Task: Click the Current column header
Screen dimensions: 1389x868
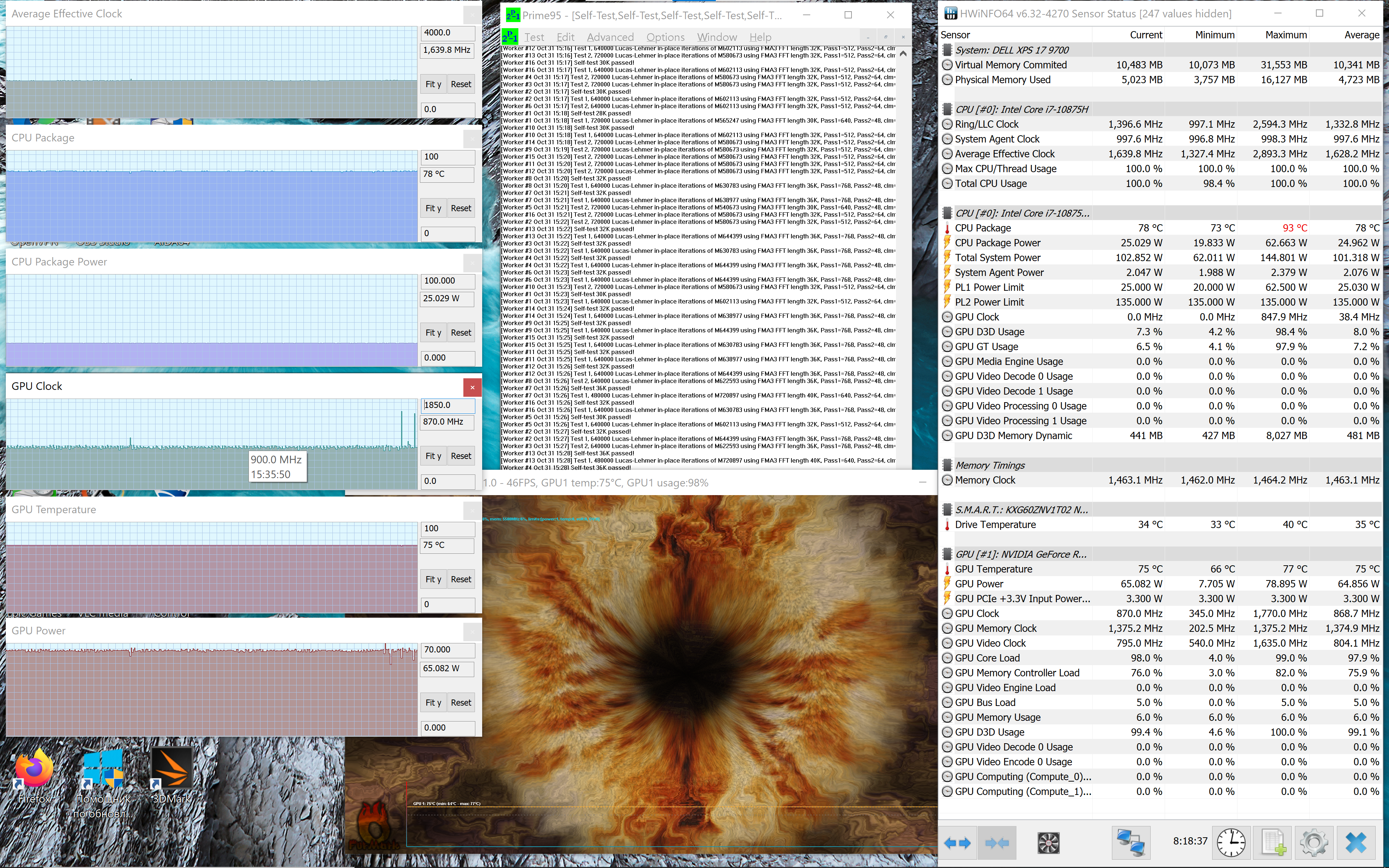Action: pos(1129,35)
